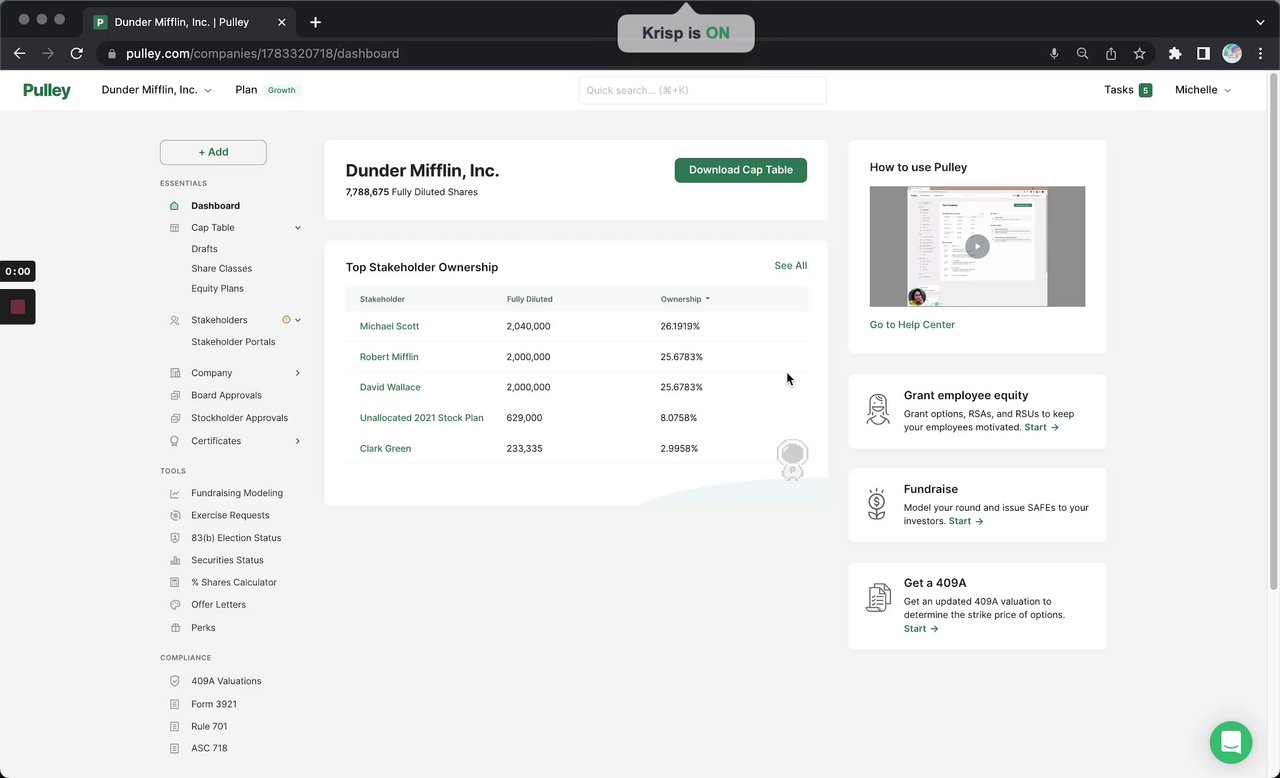Screen dimensions: 1280x778
Task: Click the % Shares Calculator icon
Action: point(175,582)
